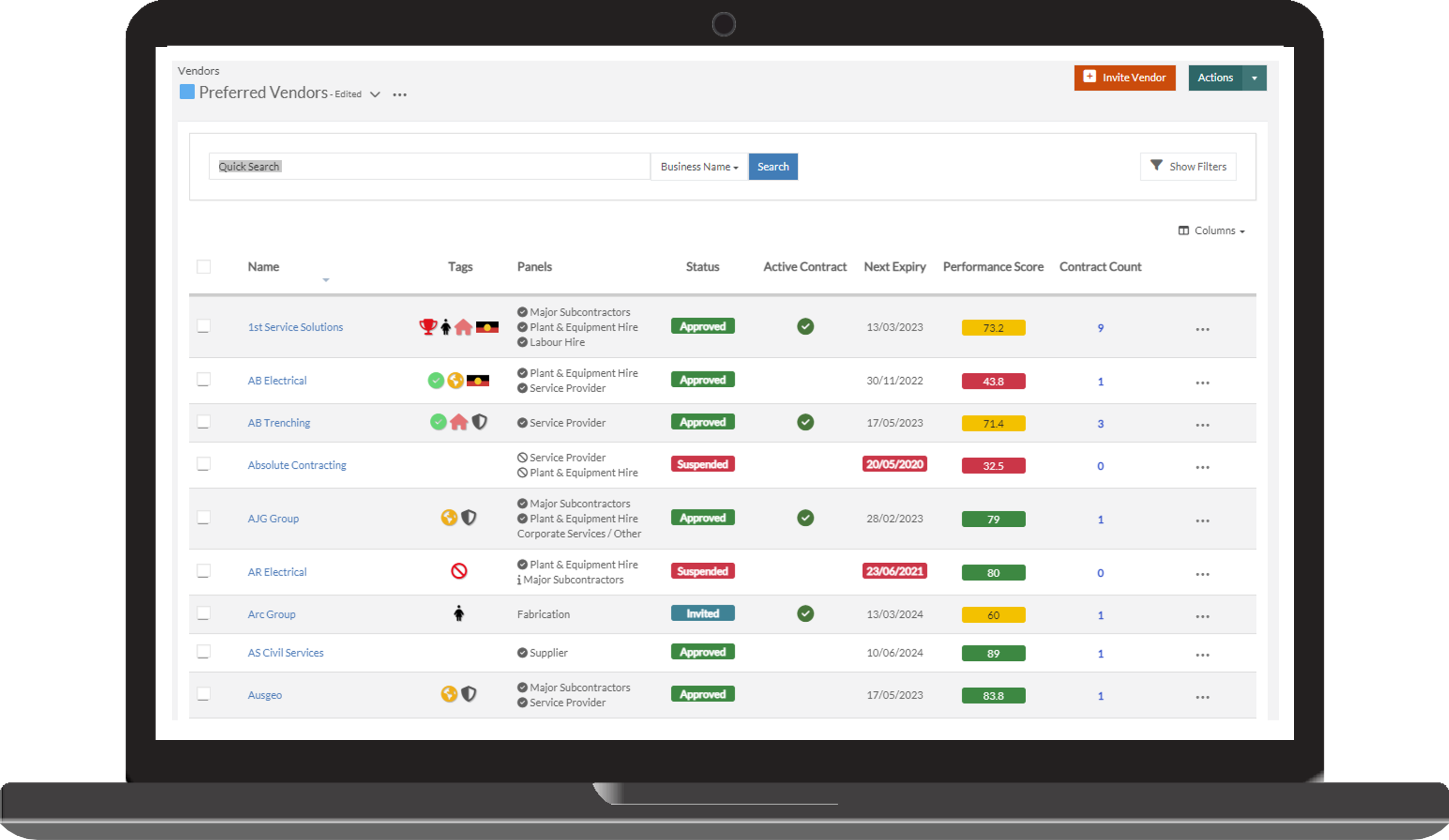Sort by the Status column header
This screenshot has width=1449, height=840.
702,267
